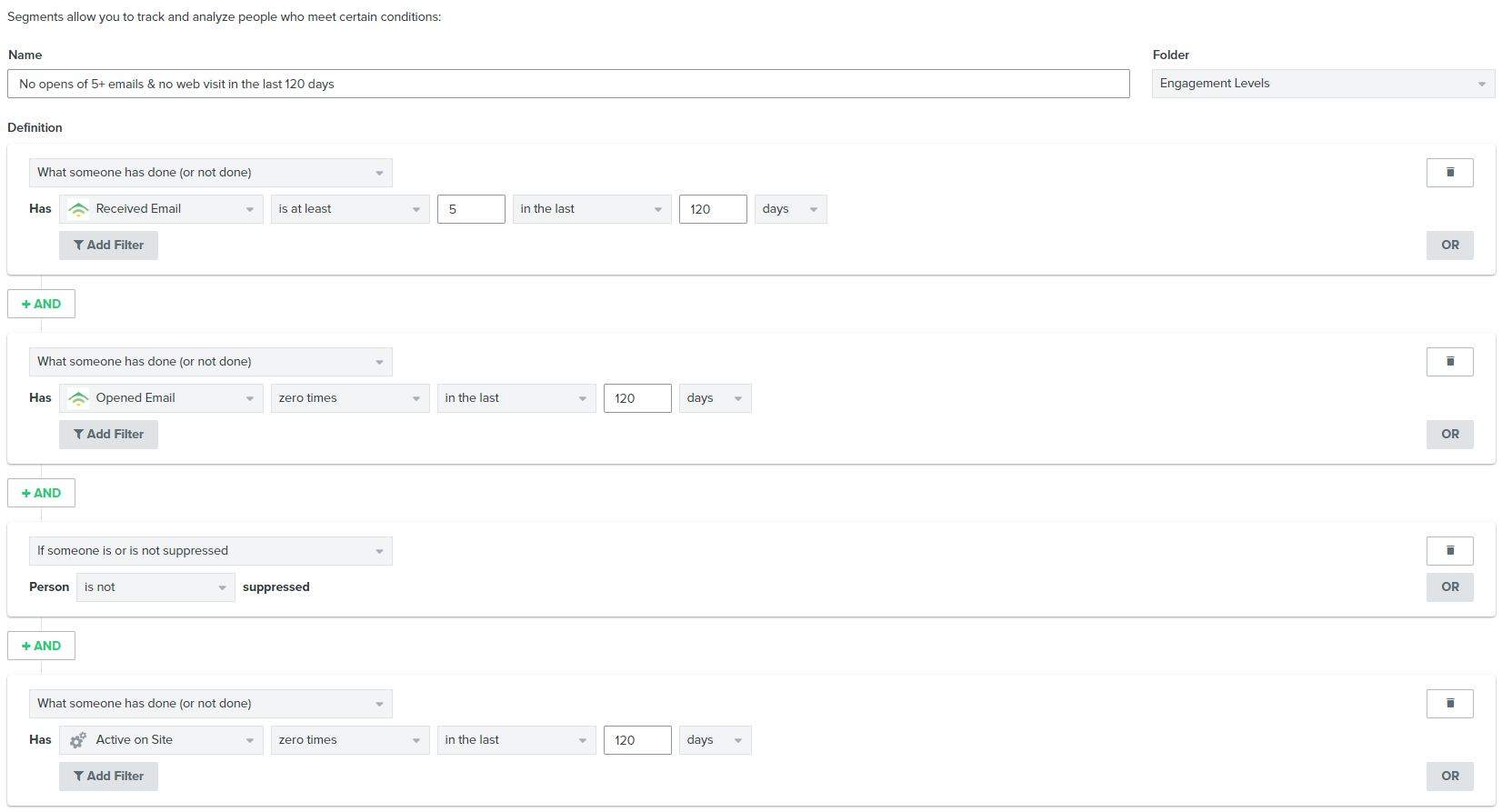Click the 120 field in Active on Site row
The image size is (1512, 812).
click(637, 740)
